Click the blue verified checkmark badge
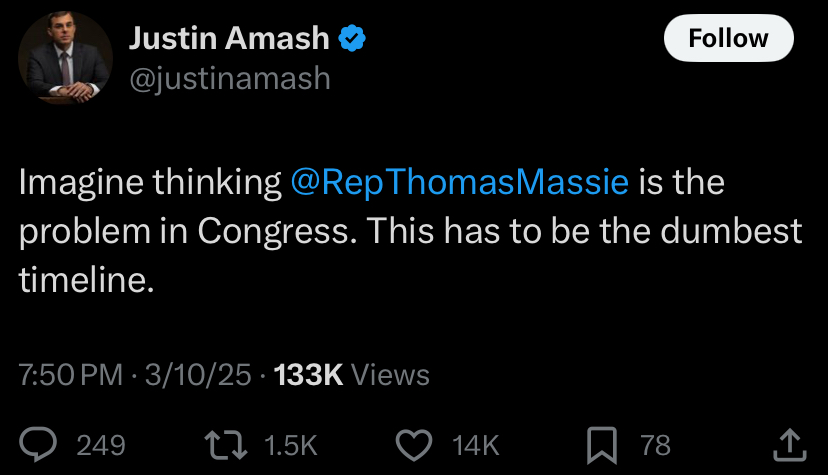Viewport: 828px width, 475px height. tap(352, 38)
